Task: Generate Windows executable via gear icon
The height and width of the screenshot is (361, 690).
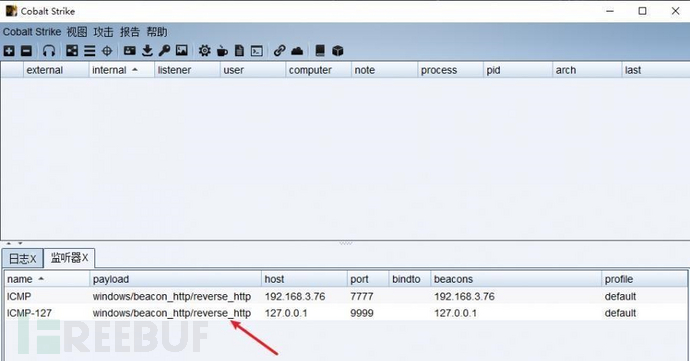Action: [204, 51]
